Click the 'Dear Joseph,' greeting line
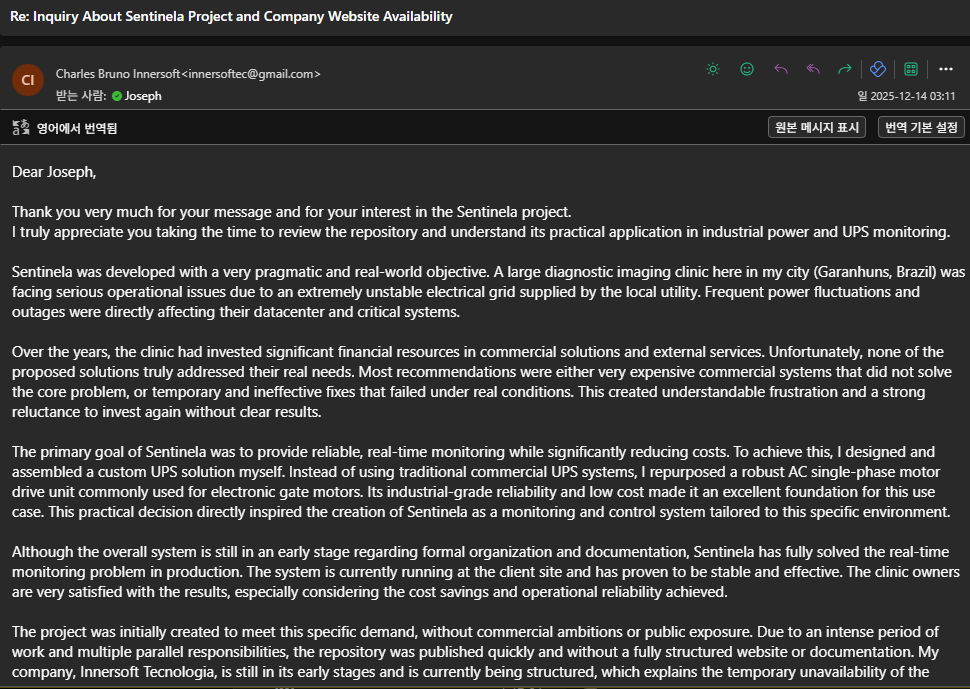 [x=54, y=171]
